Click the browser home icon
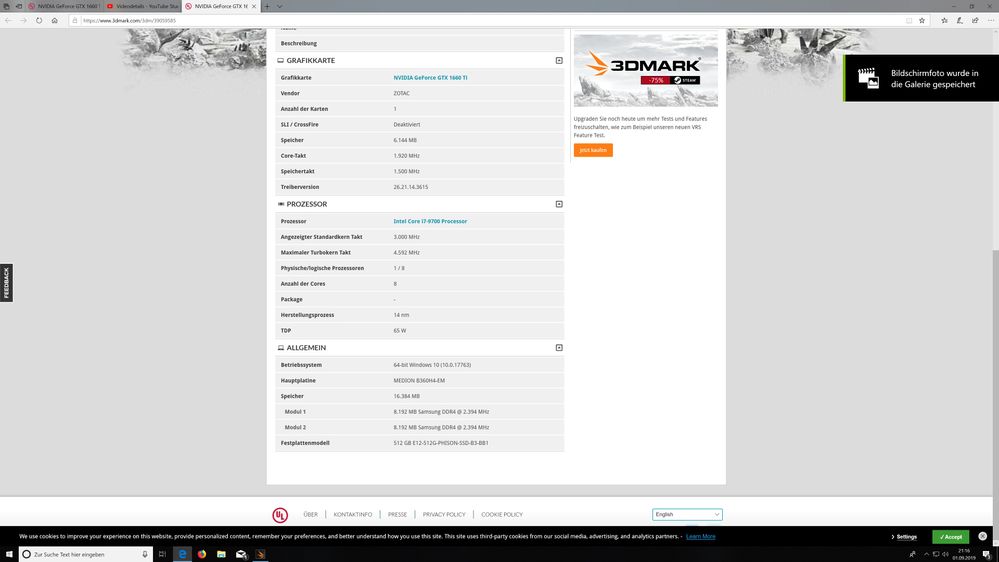 pos(55,20)
